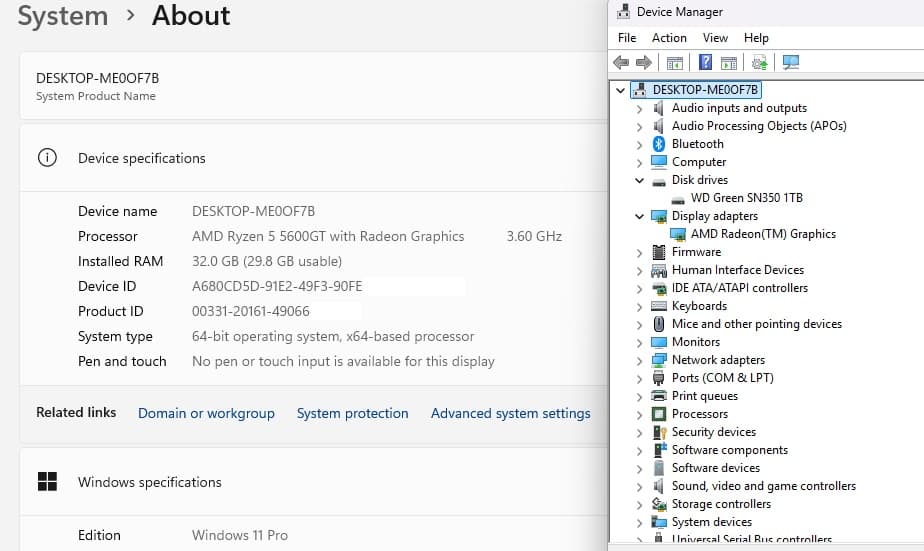Screen dimensions: 924x551
Task: Click the Update device driver toolbar icon
Action: (760, 62)
